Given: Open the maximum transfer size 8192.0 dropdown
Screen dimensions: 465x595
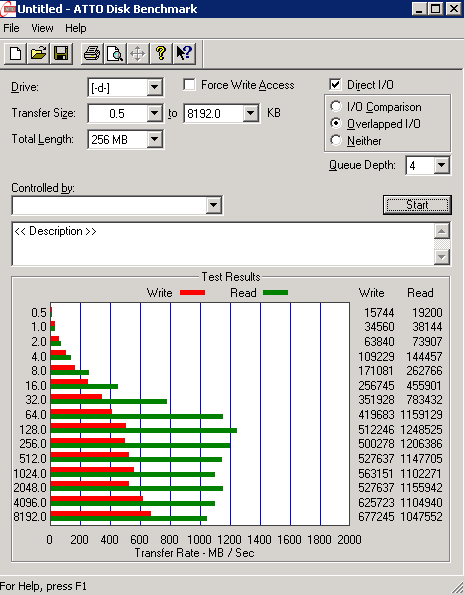Looking at the screenshot, I should pyautogui.click(x=251, y=113).
